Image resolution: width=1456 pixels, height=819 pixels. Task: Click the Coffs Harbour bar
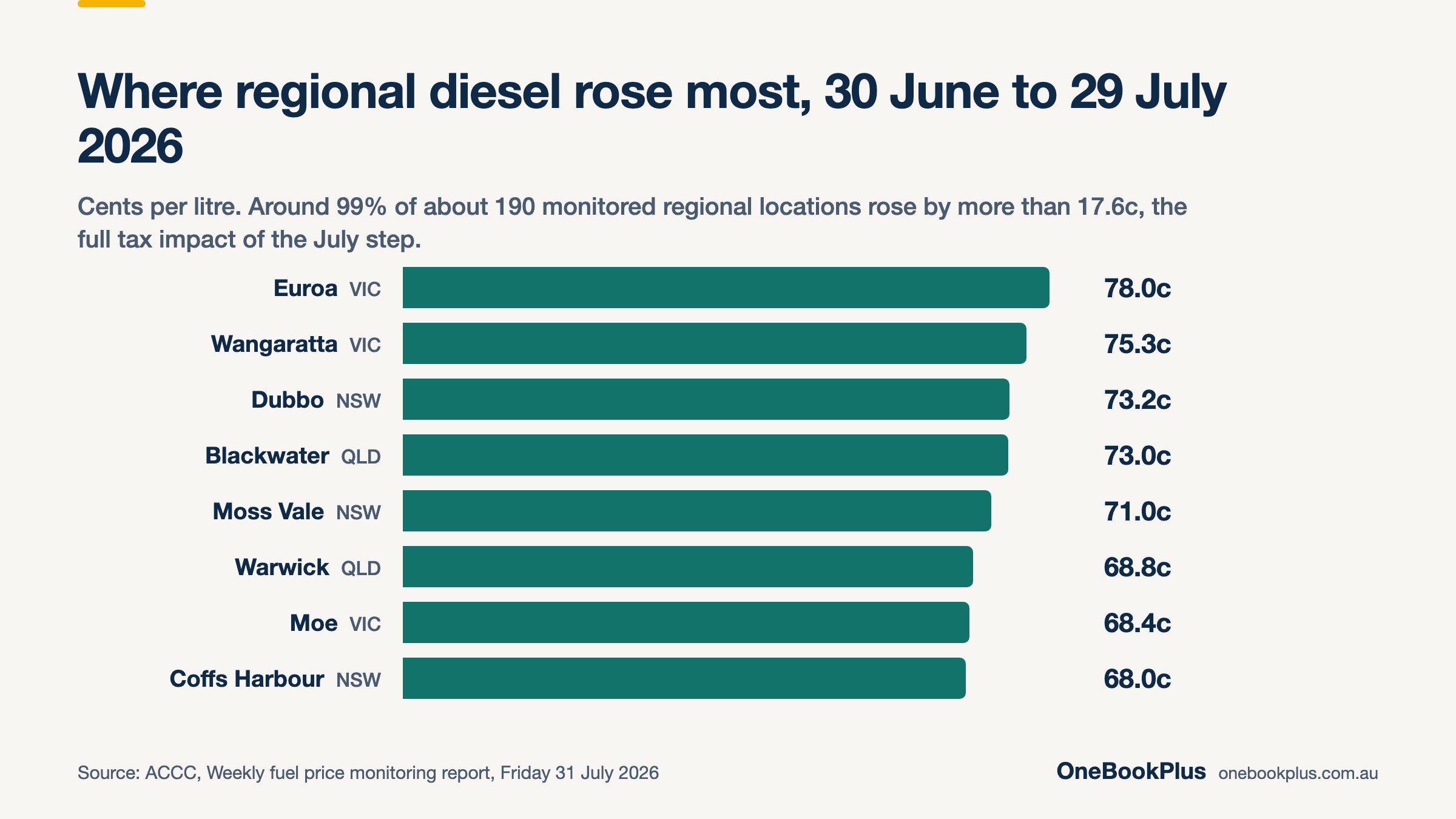point(684,678)
